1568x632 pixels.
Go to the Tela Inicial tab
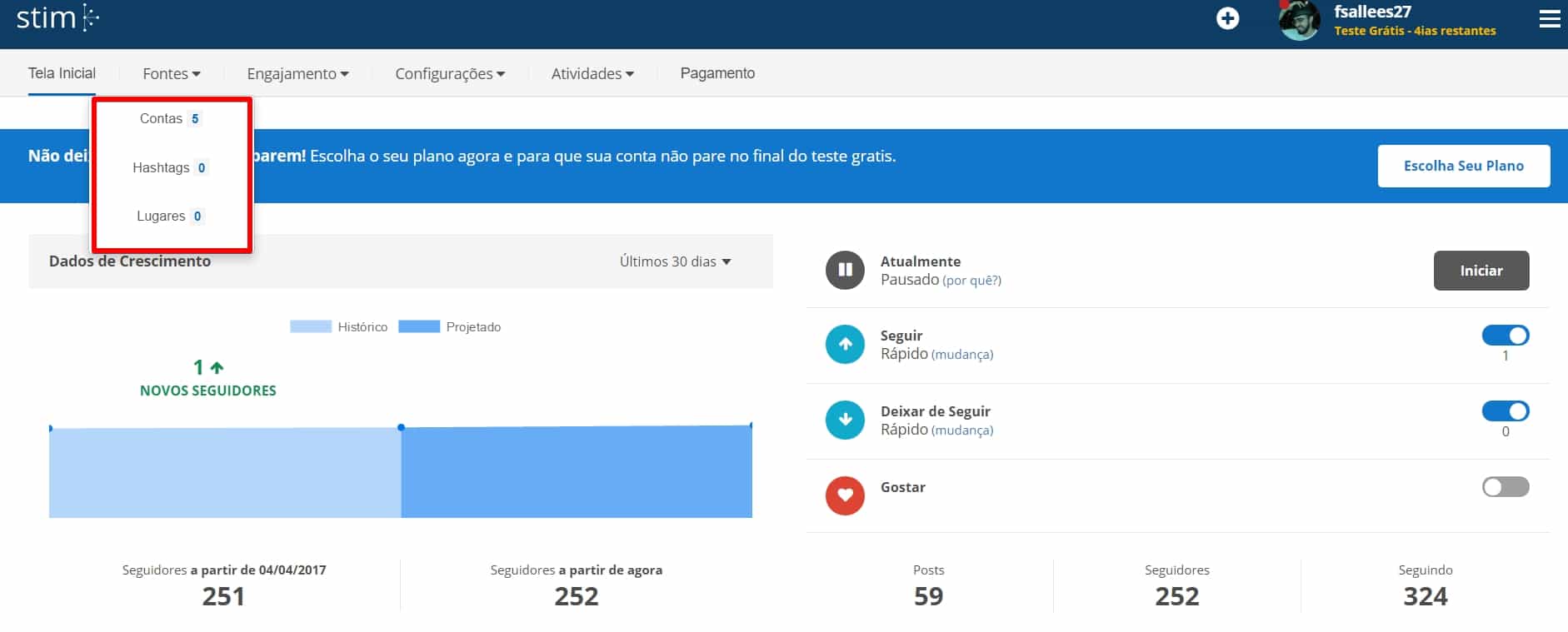[x=62, y=73]
